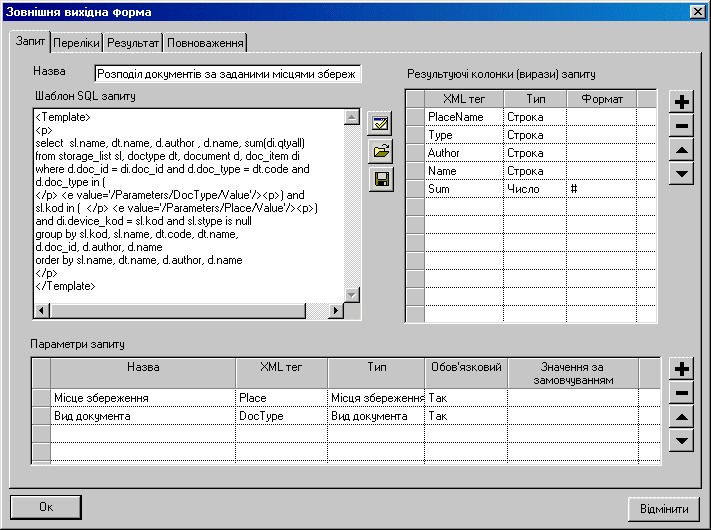This screenshot has height=530, width=711.
Task: Click Так in the Місце збереження row
Action: point(466,398)
